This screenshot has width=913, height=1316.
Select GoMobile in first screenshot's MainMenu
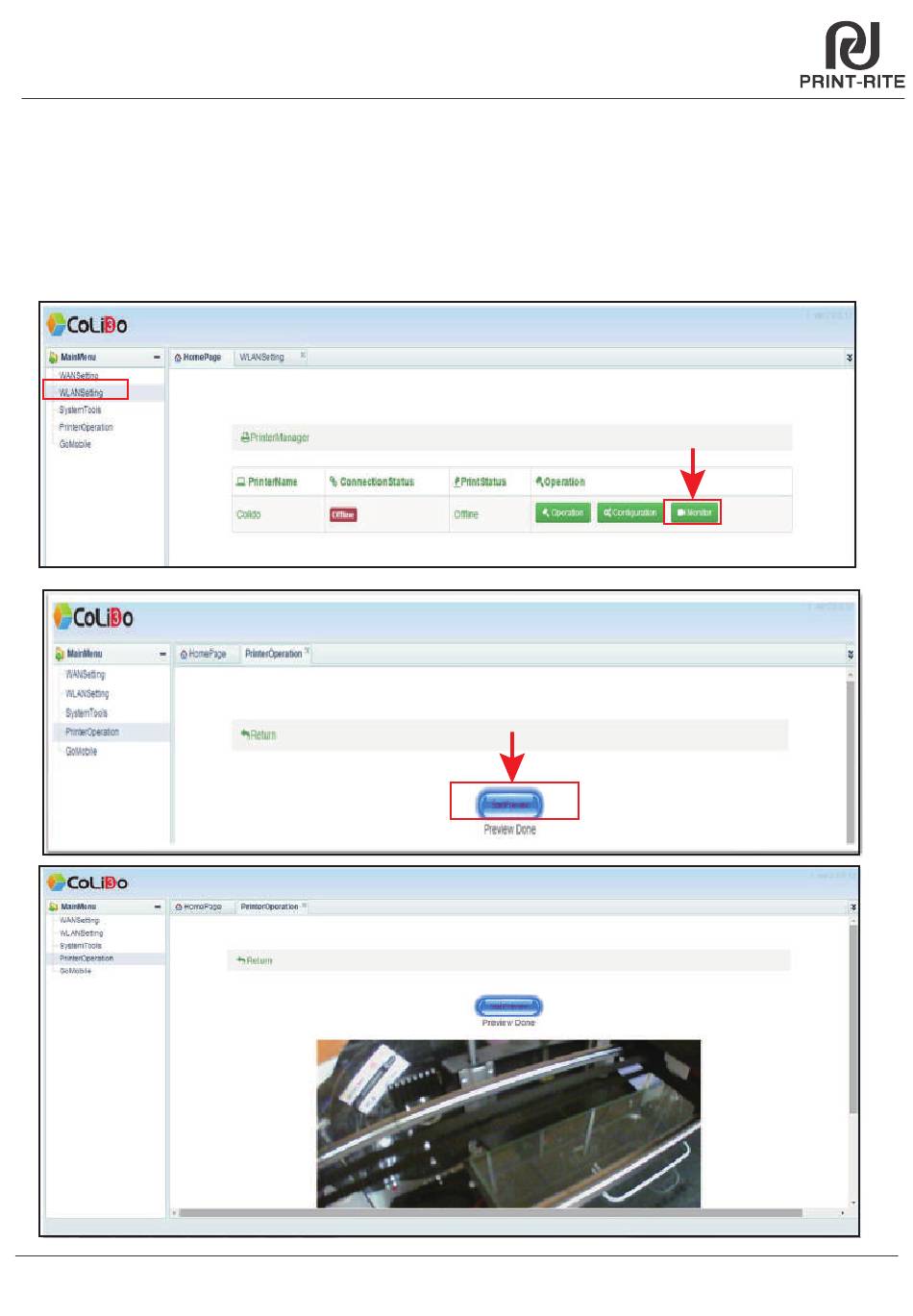75,444
